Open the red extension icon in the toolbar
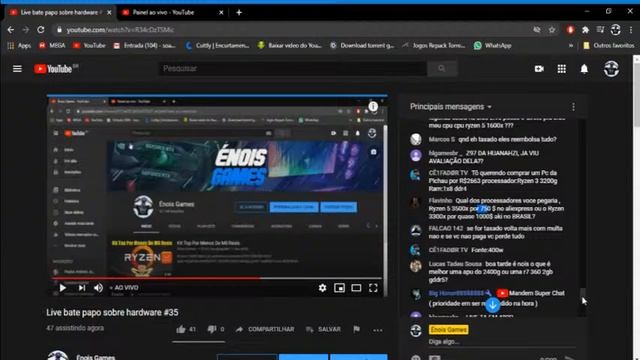 (570, 30)
